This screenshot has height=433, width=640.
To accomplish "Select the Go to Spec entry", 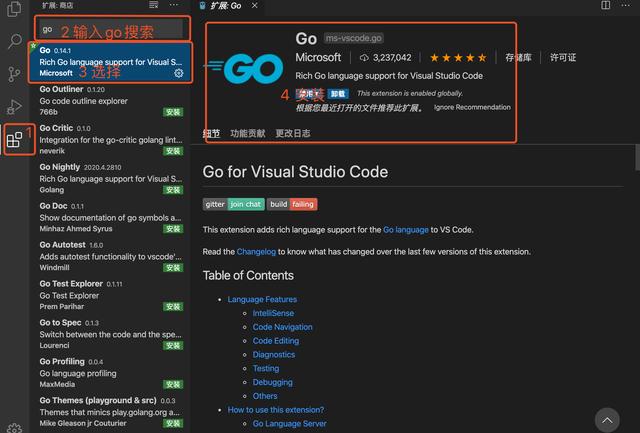I will click(x=110, y=334).
